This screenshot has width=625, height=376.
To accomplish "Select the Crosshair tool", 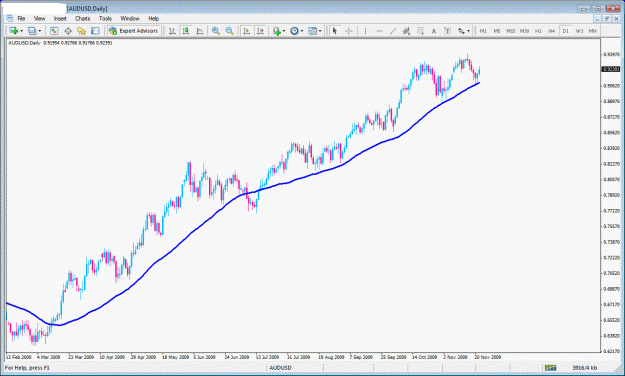I will 348,31.
